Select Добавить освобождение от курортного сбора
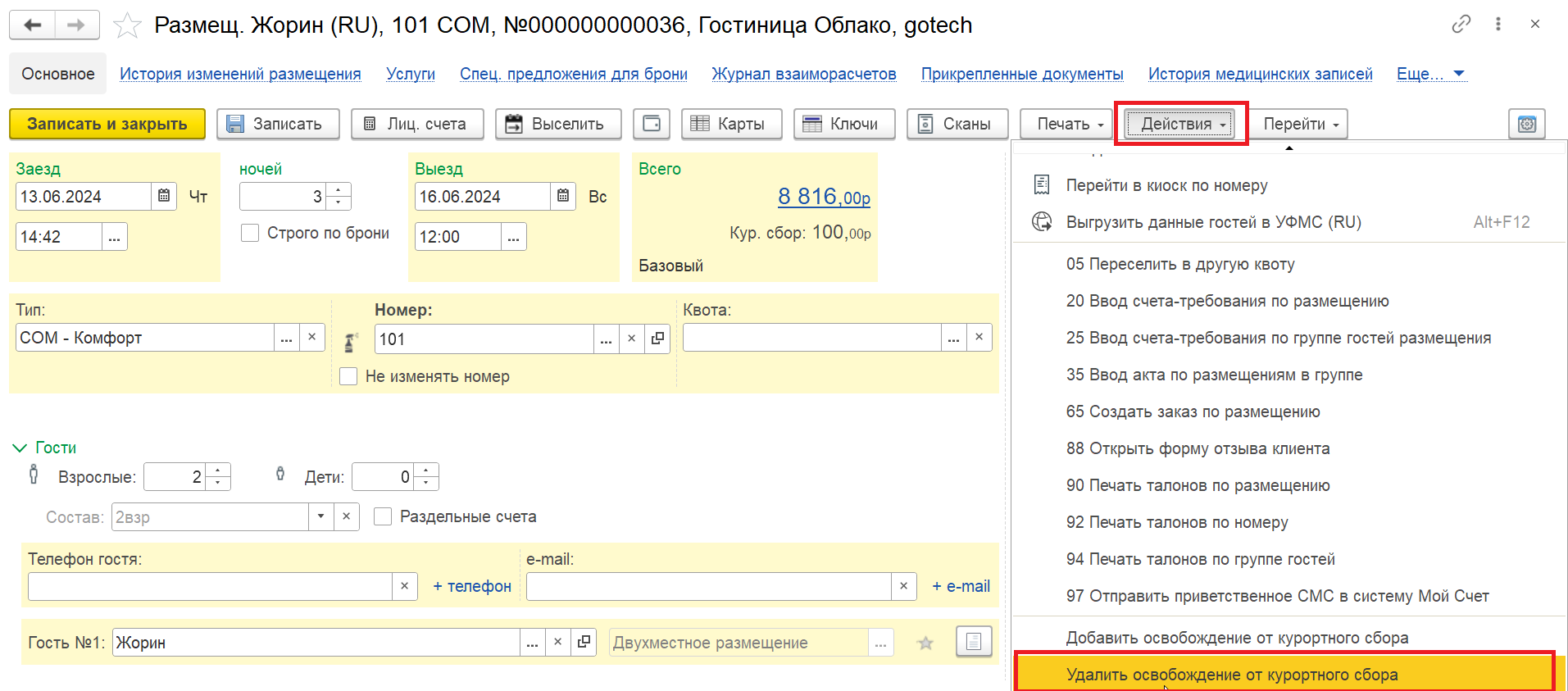 1289,638
